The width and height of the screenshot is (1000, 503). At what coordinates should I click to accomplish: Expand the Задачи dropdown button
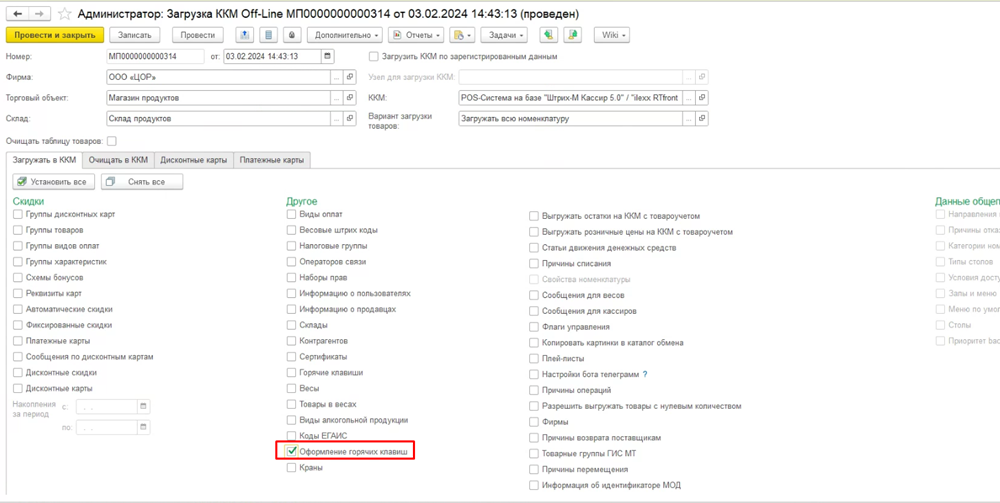(x=506, y=35)
